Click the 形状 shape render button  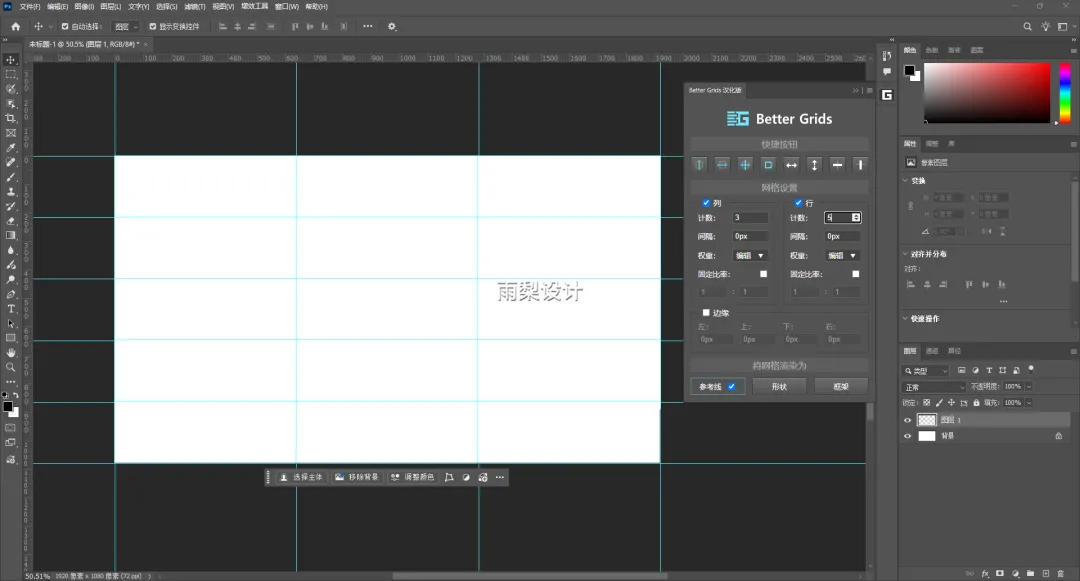tap(779, 386)
